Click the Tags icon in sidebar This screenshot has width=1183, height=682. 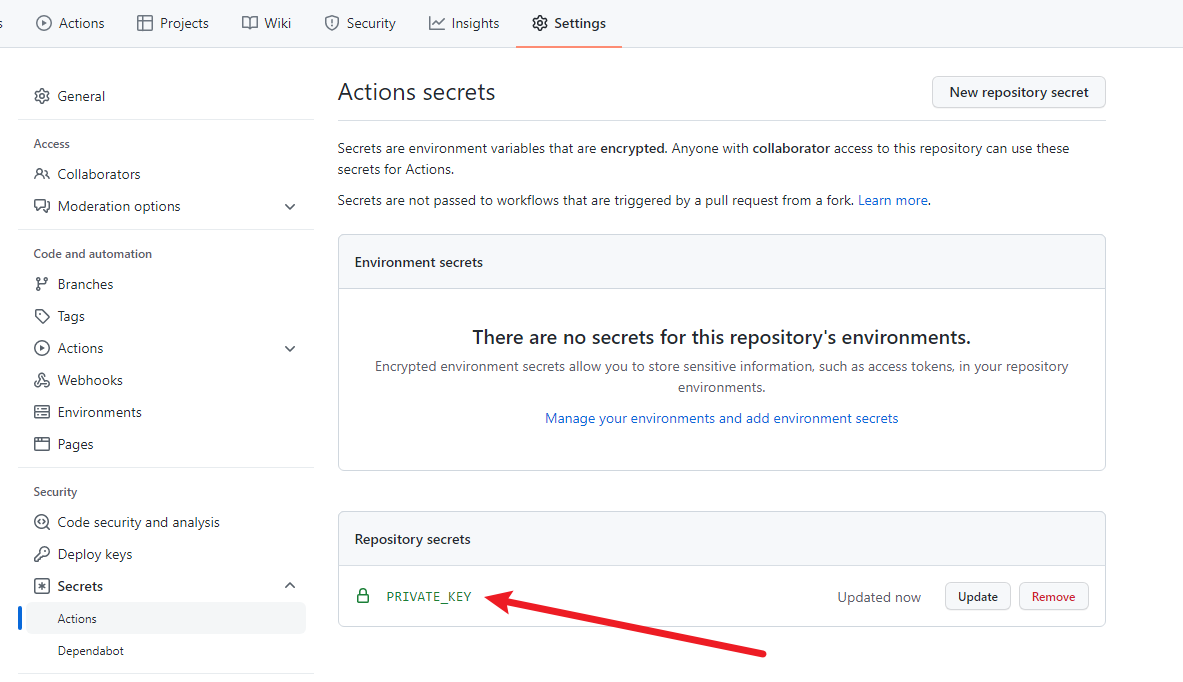(42, 316)
